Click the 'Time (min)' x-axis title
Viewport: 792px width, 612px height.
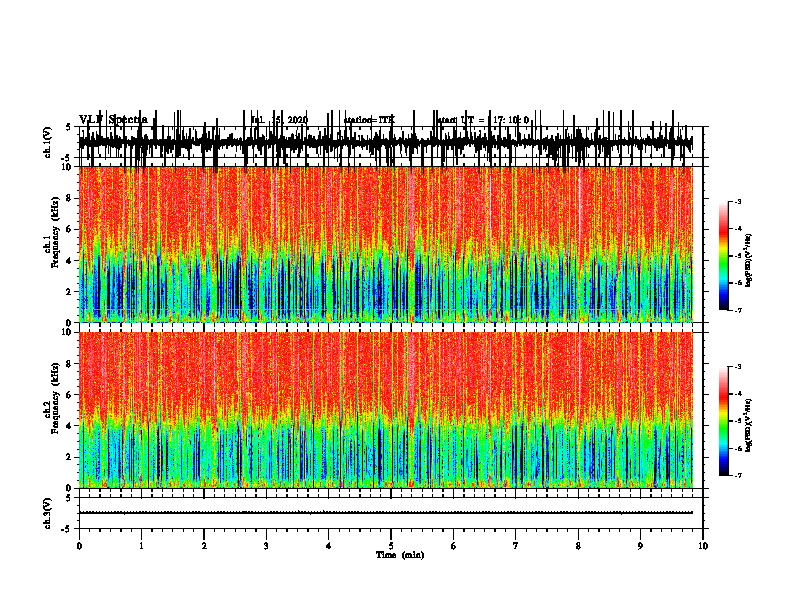click(400, 555)
